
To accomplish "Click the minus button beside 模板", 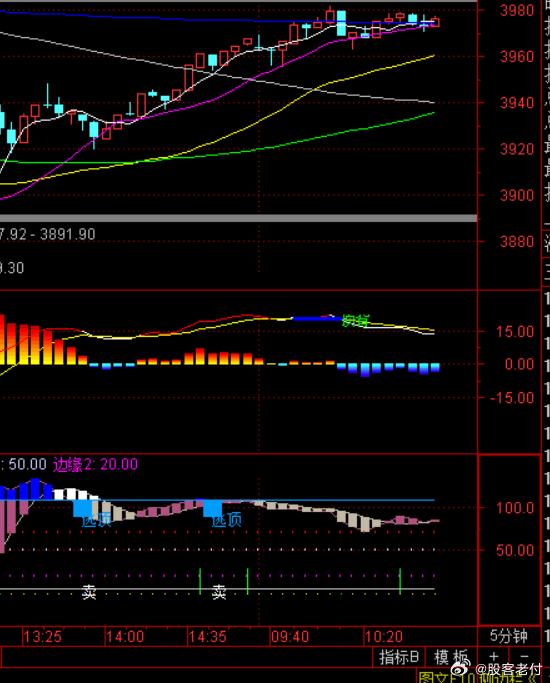I will (x=524, y=657).
